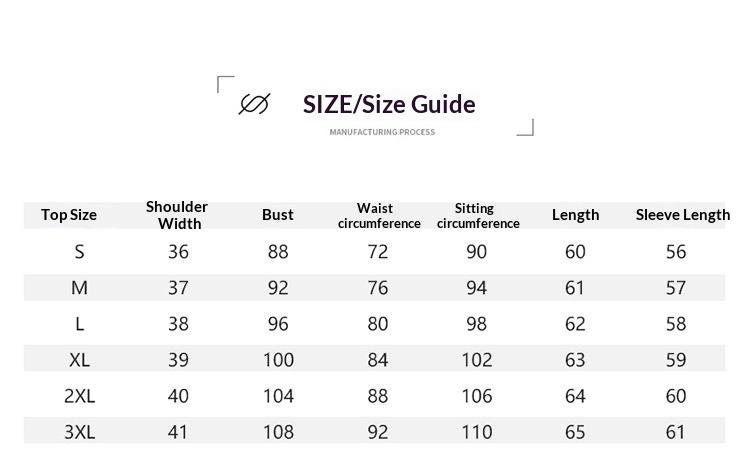This screenshot has width=750, height=456.
Task: Select the Waist circumference column header
Action: pyautogui.click(x=378, y=216)
